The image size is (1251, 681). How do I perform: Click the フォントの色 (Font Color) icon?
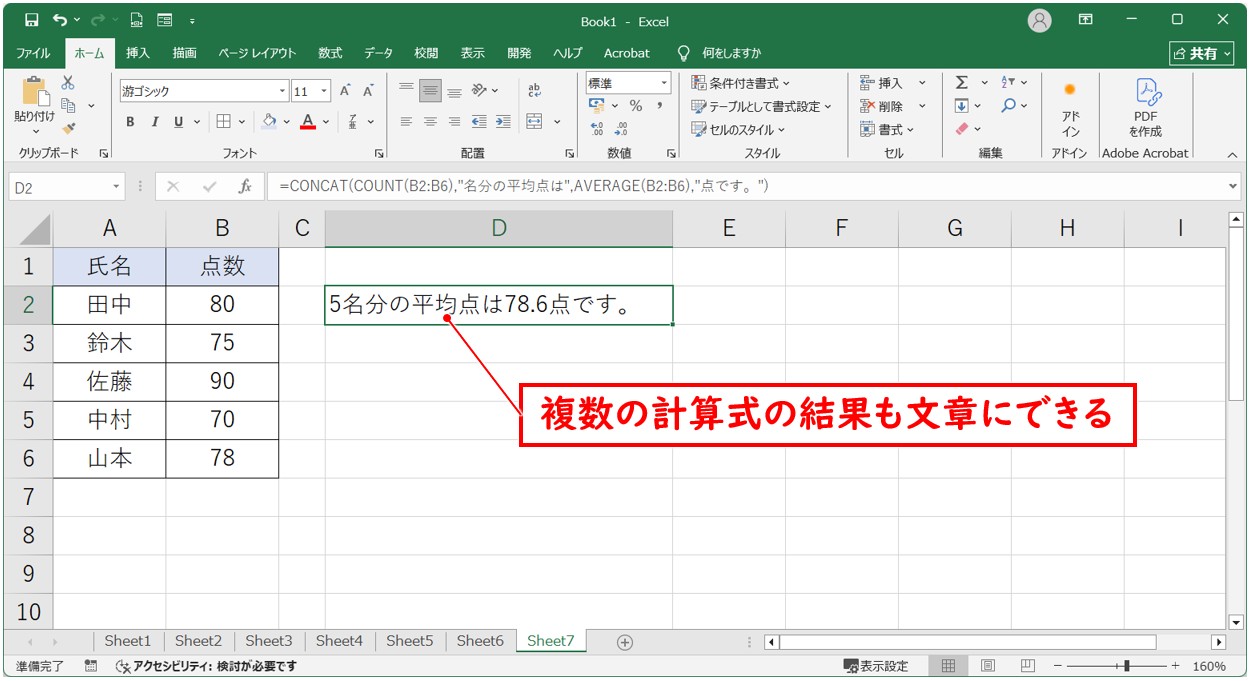click(x=308, y=121)
